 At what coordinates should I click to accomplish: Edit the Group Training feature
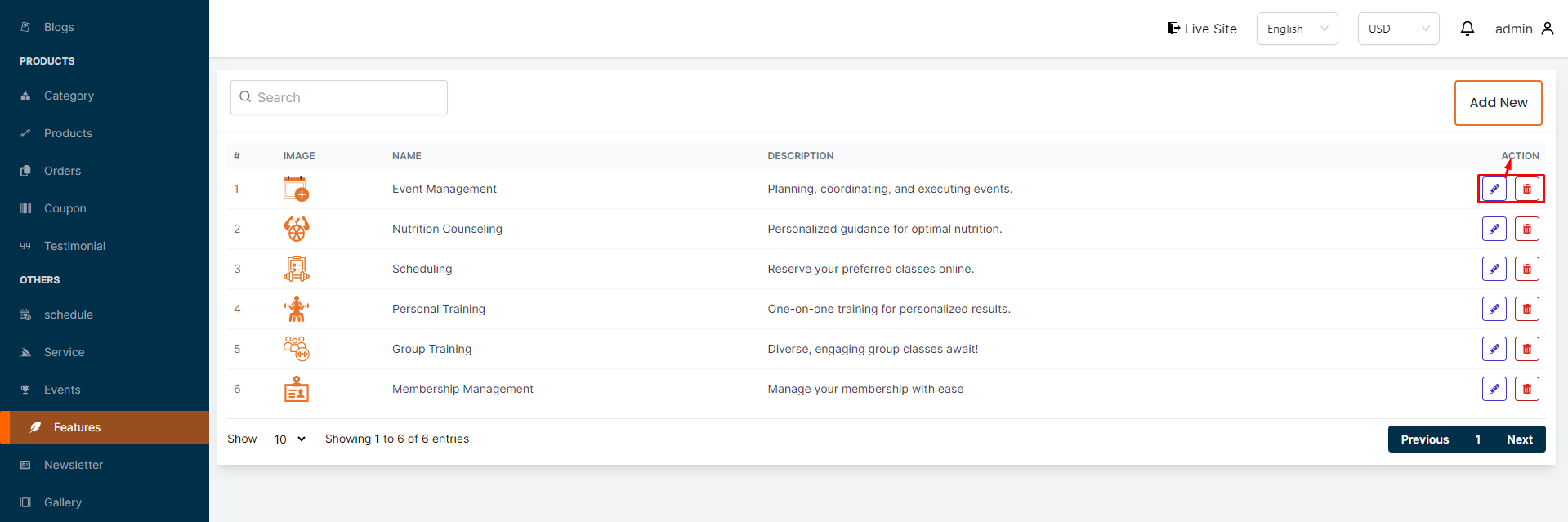(1494, 349)
